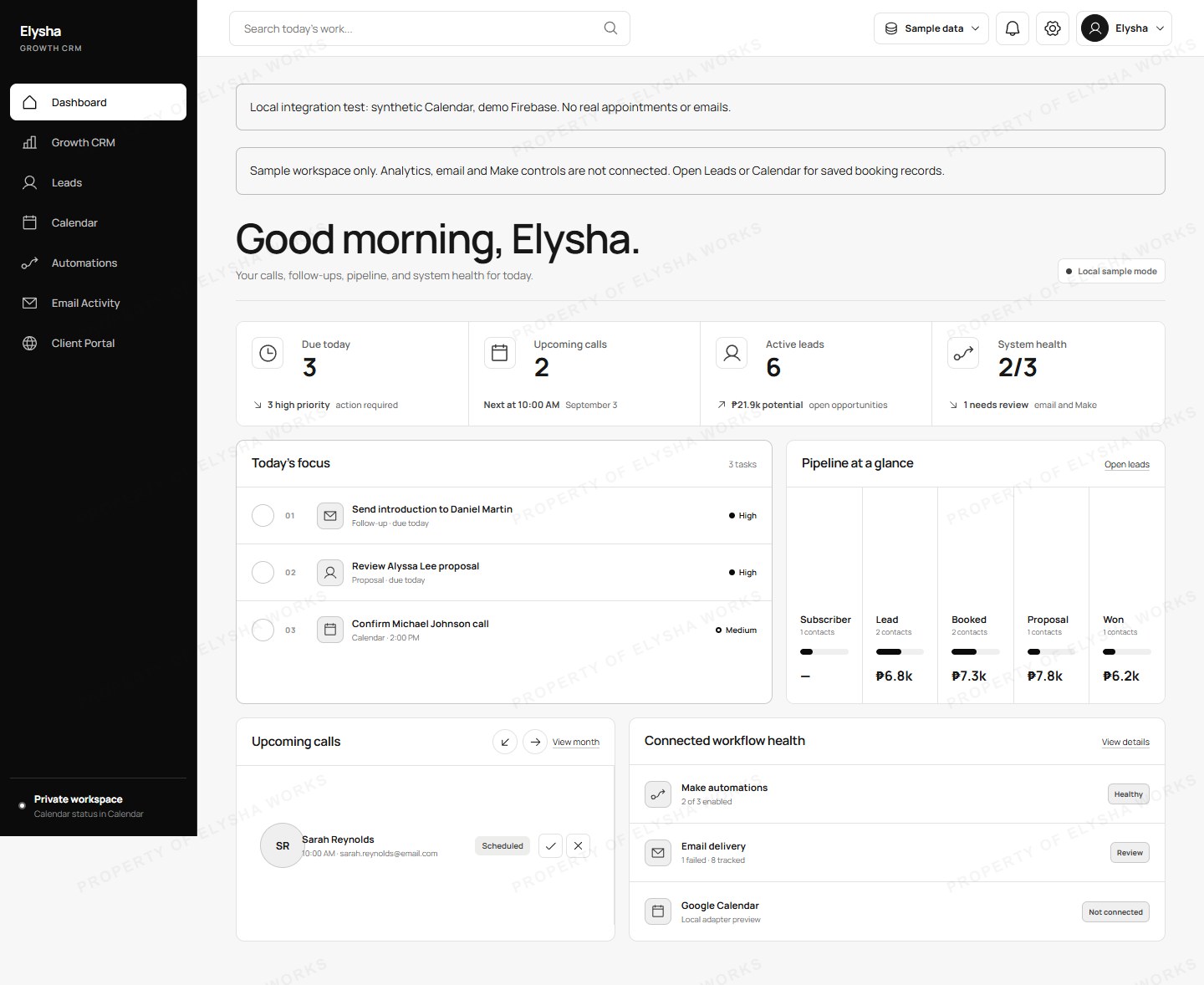Click the Google Calendar row icon
This screenshot has width=1204, height=985.
658,911
